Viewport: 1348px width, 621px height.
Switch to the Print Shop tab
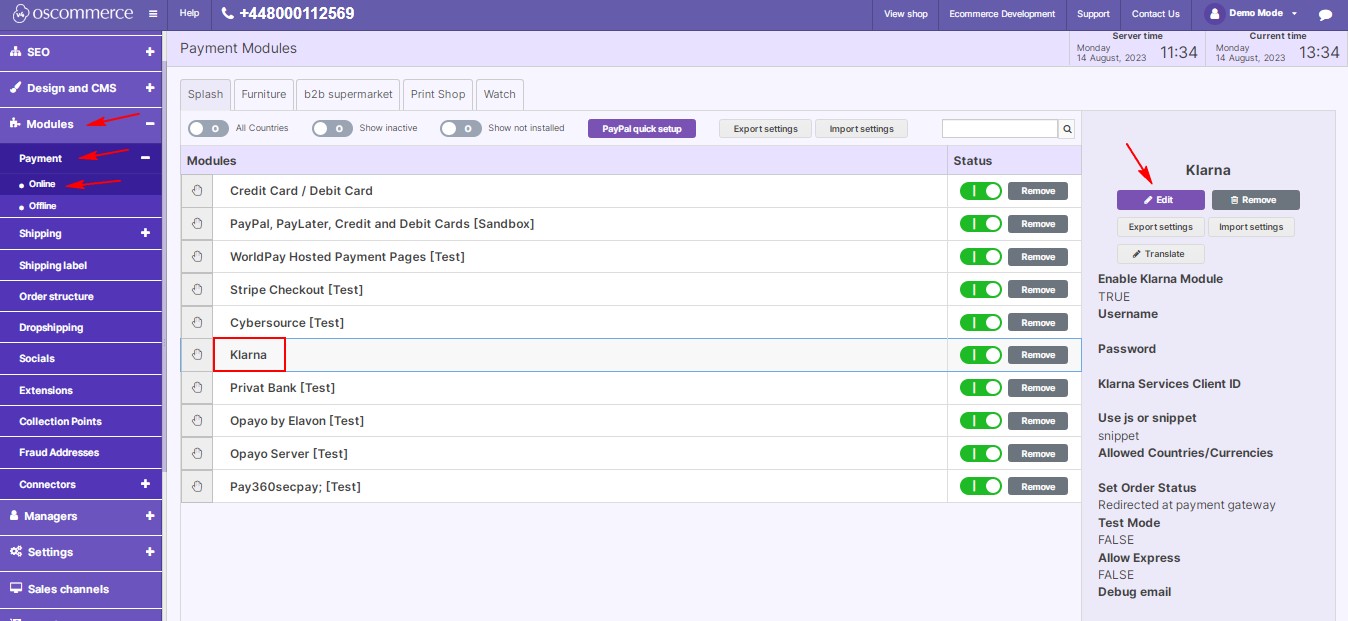tap(438, 94)
